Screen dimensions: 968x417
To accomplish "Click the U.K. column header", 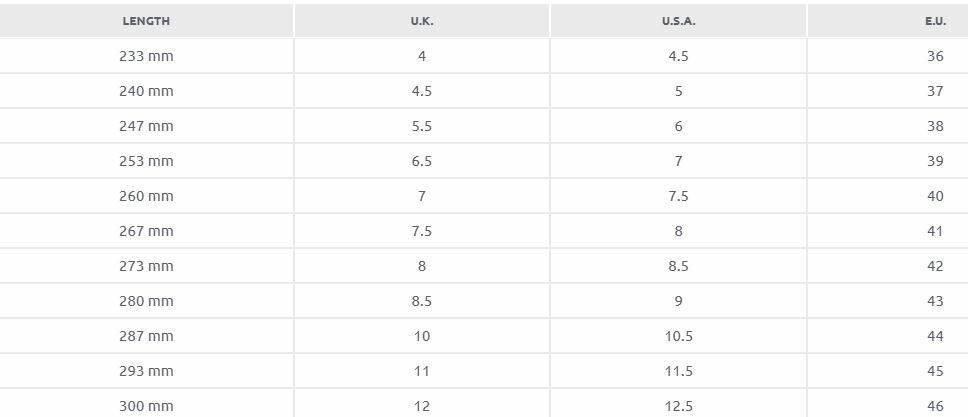I will point(422,21).
